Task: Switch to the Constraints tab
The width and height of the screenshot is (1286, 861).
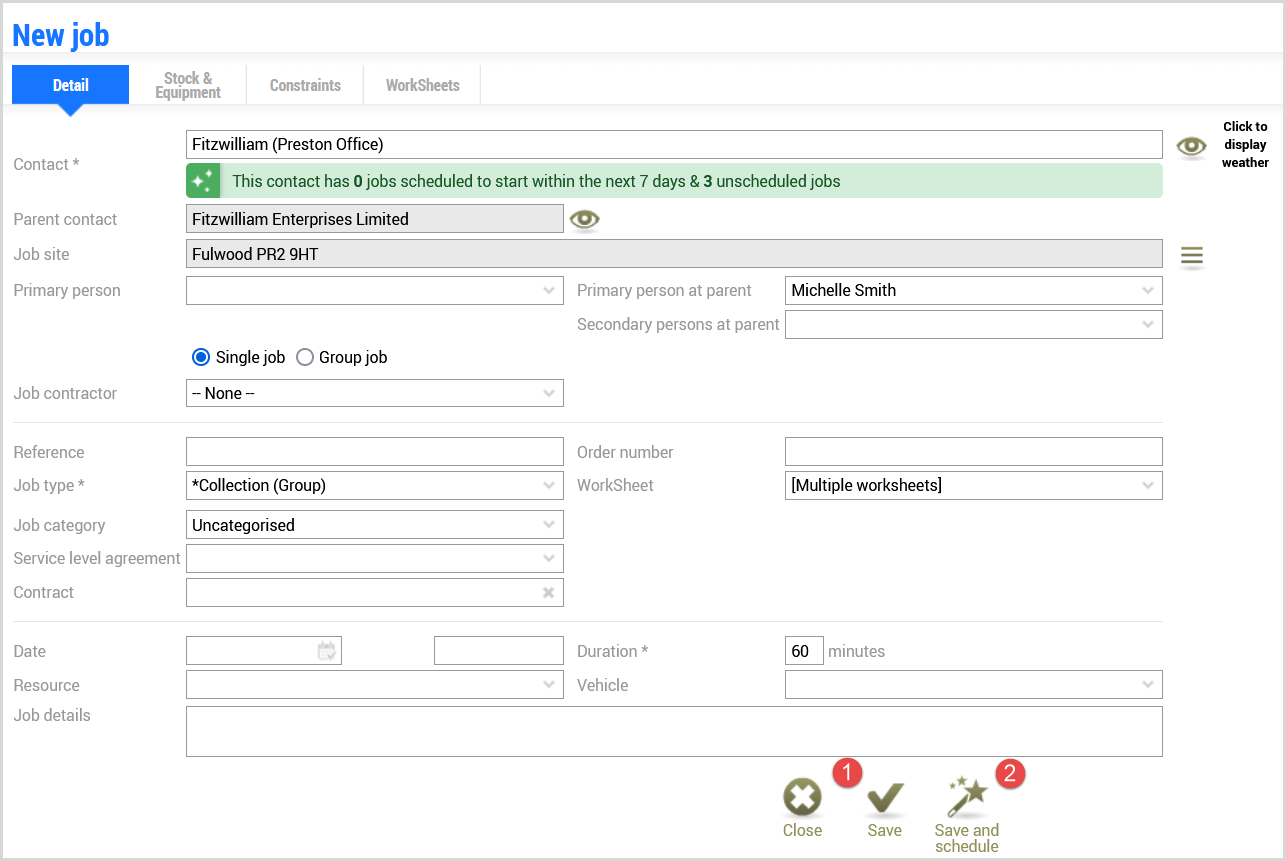Action: [305, 85]
